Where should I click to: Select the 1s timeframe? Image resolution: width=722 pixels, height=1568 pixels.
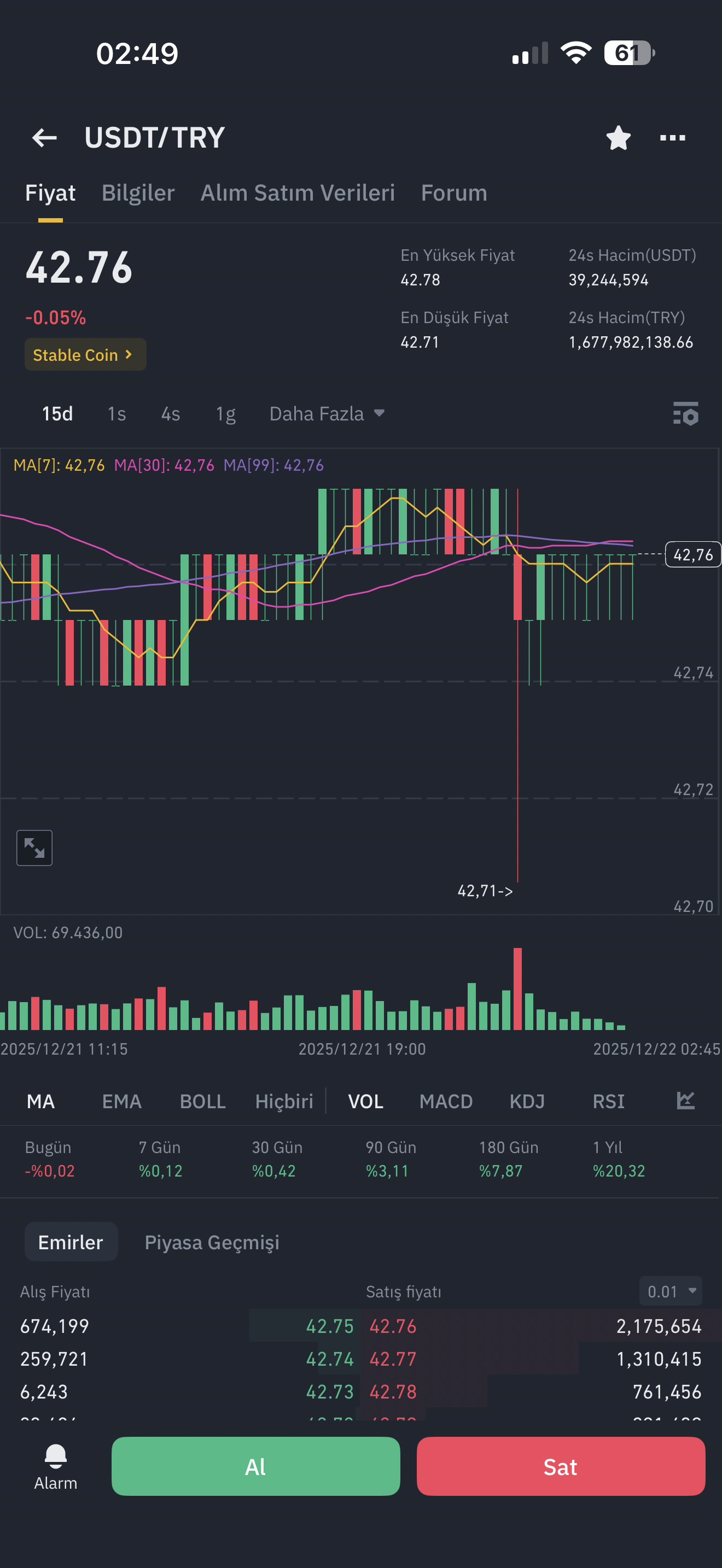point(117,414)
